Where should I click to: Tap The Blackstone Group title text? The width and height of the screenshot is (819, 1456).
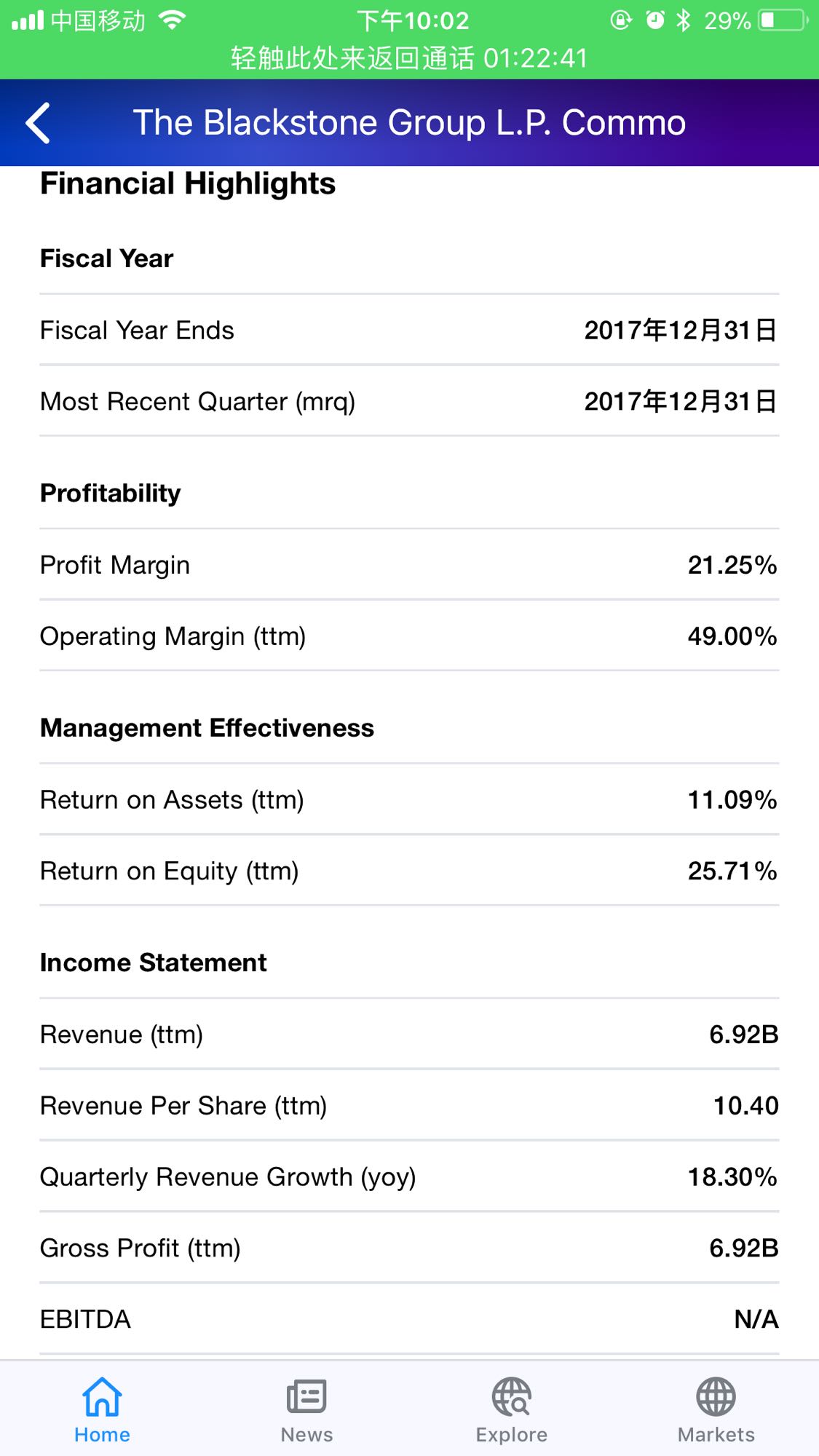click(409, 123)
